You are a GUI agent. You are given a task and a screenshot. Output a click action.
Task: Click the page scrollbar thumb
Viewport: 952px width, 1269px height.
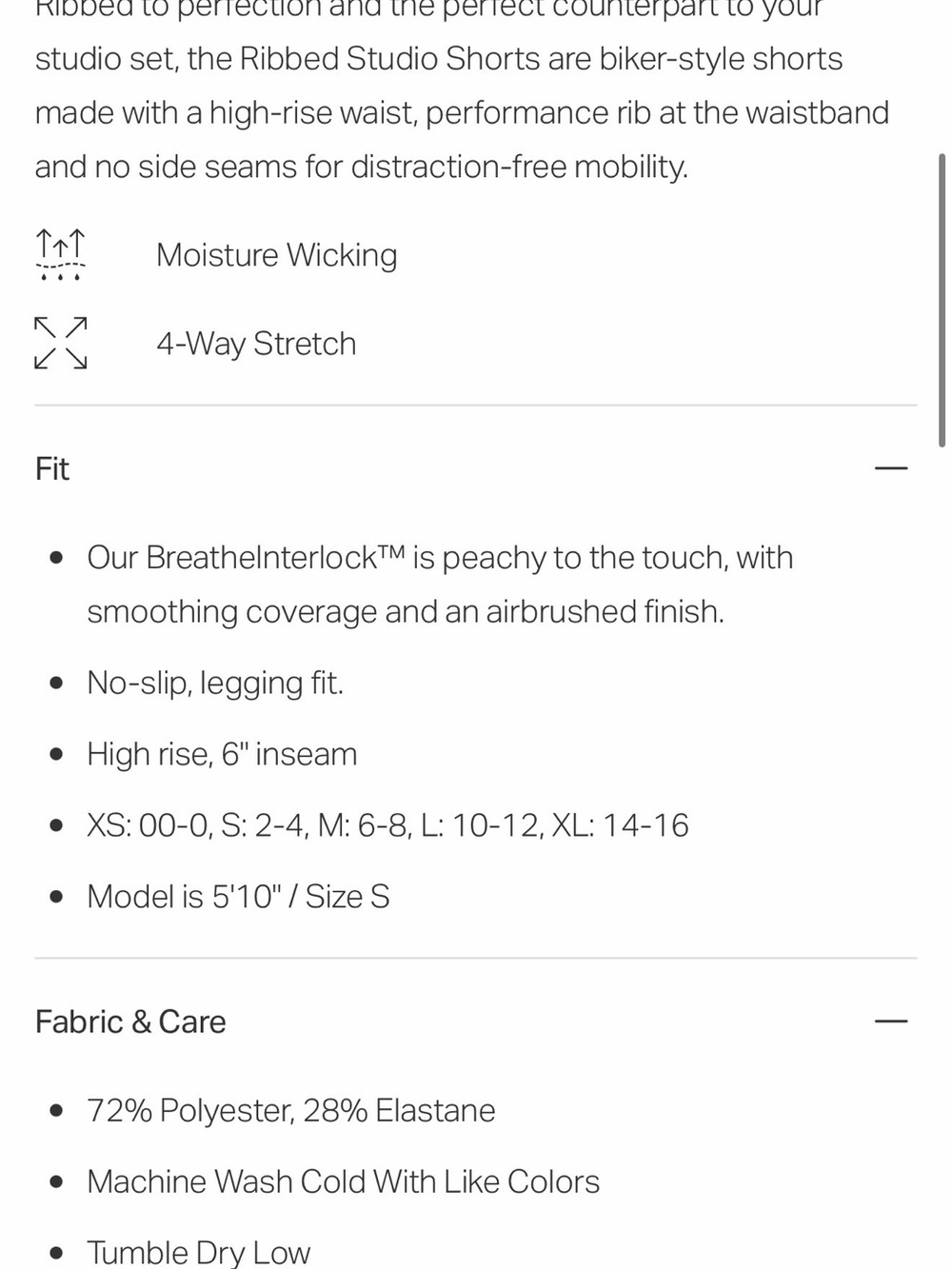(942, 300)
